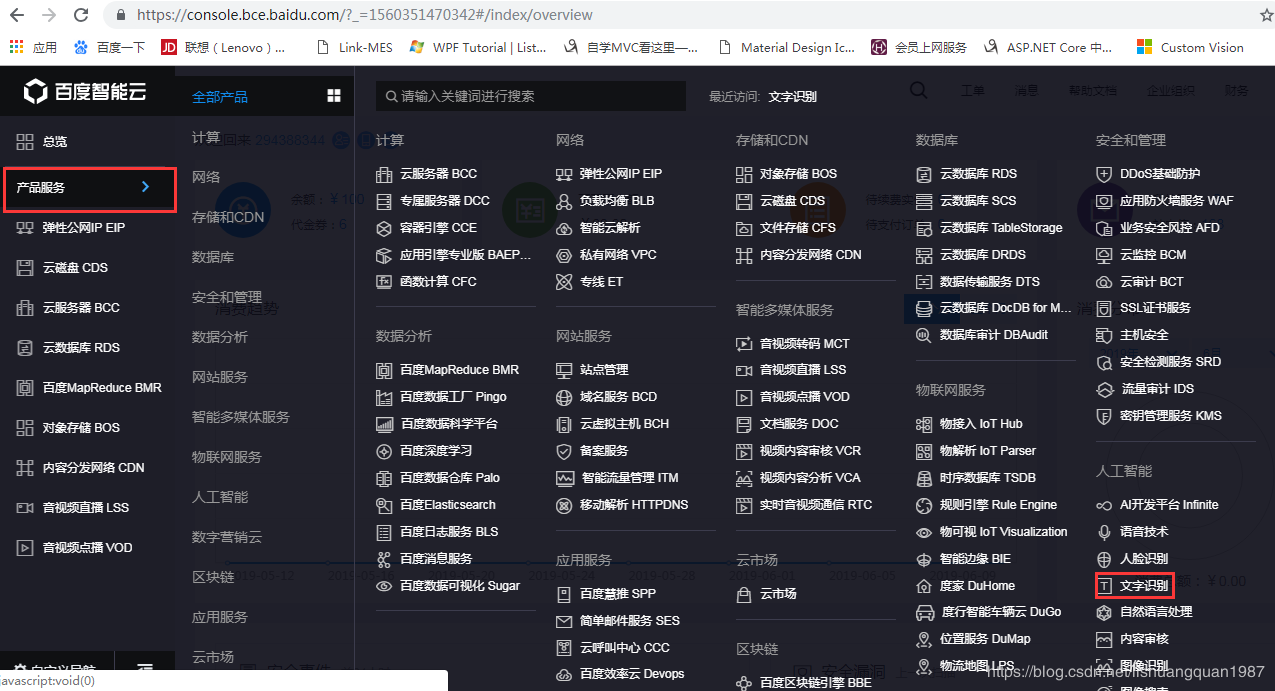The image size is (1275, 691).
Task: Open the 简单邮件服务 SES link
Action: click(x=630, y=621)
